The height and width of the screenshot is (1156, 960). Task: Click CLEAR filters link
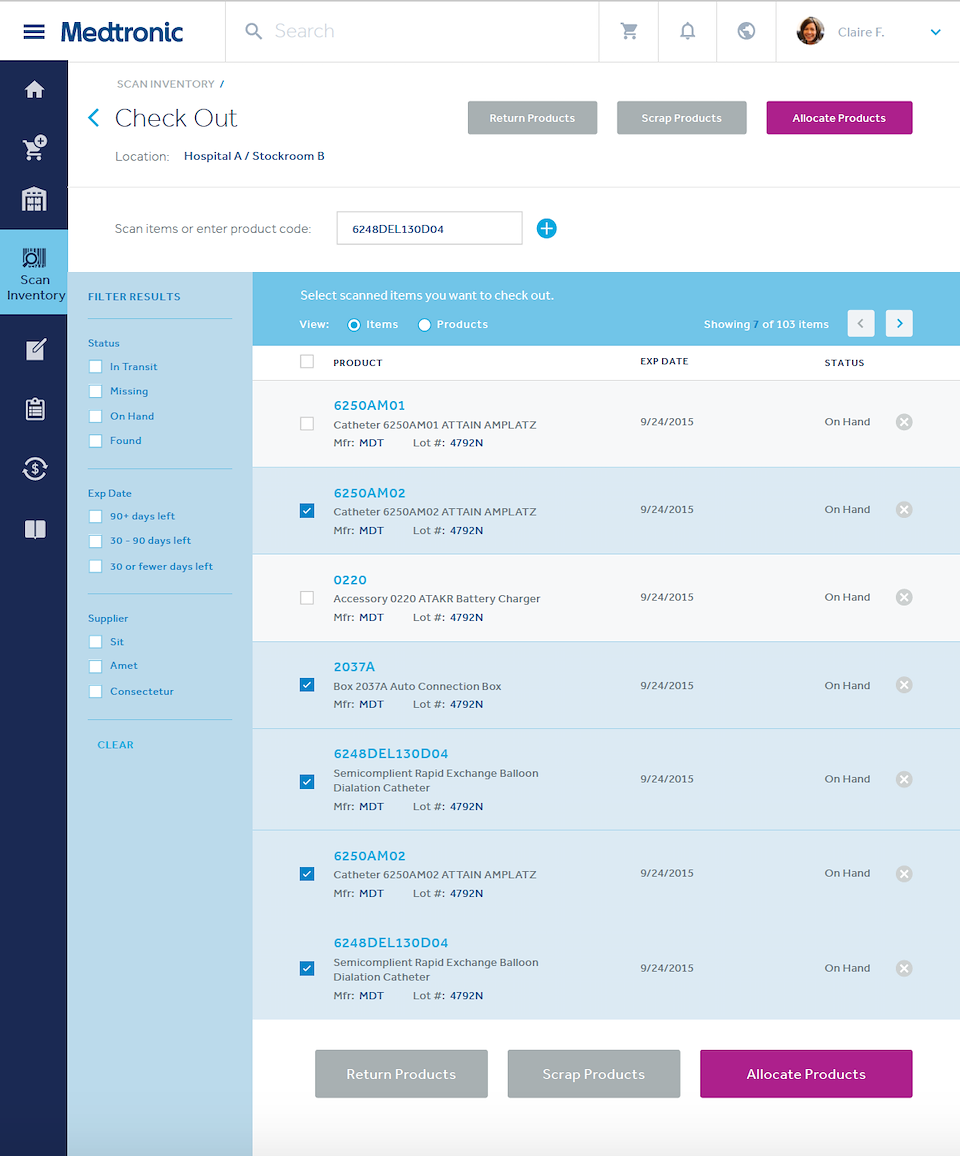pyautogui.click(x=116, y=745)
